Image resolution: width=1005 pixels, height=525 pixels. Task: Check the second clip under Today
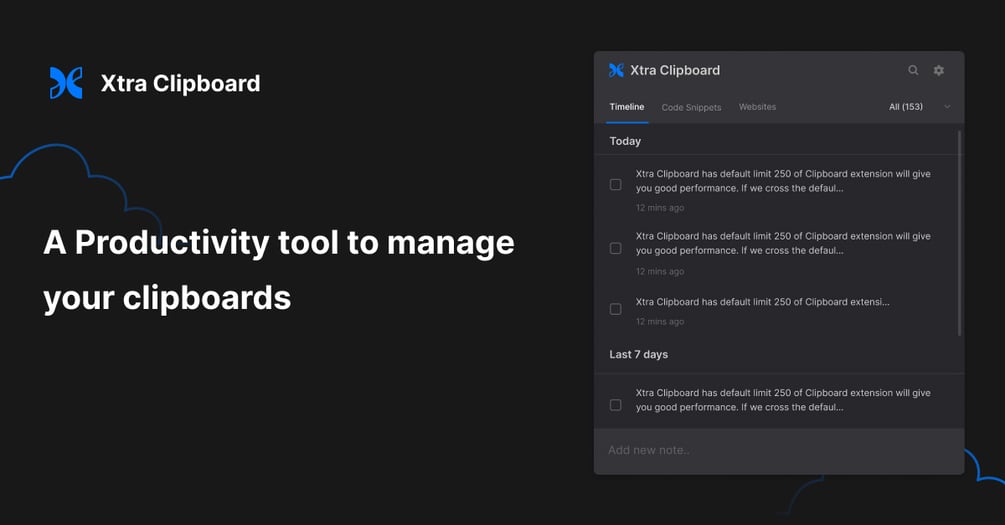point(615,248)
